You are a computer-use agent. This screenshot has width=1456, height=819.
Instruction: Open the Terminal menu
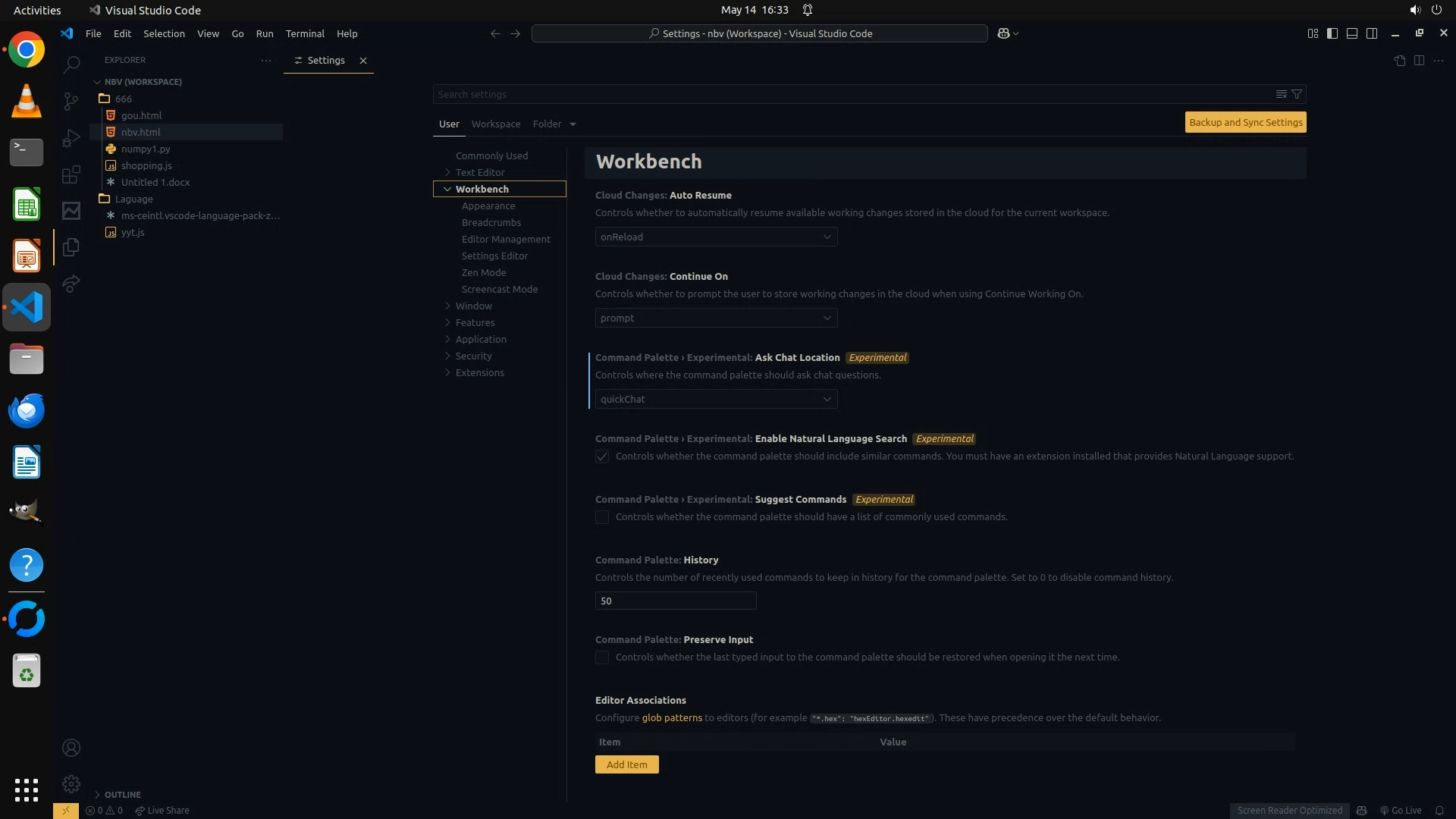[x=305, y=33]
